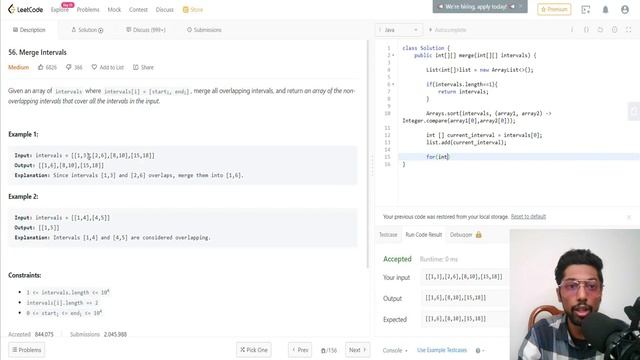The height and width of the screenshot is (360, 640).
Task: Click the Premium button
Action: pyautogui.click(x=554, y=9)
